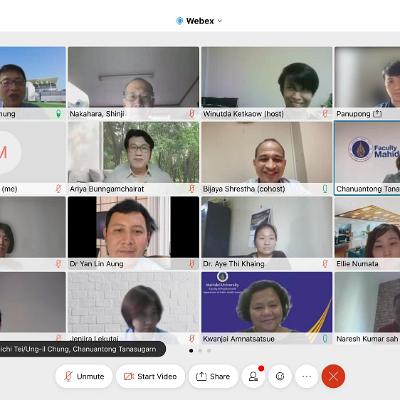The width and height of the screenshot is (400, 400).
Task: Select Ariya Bunngamchairat video tile
Action: 133,158
